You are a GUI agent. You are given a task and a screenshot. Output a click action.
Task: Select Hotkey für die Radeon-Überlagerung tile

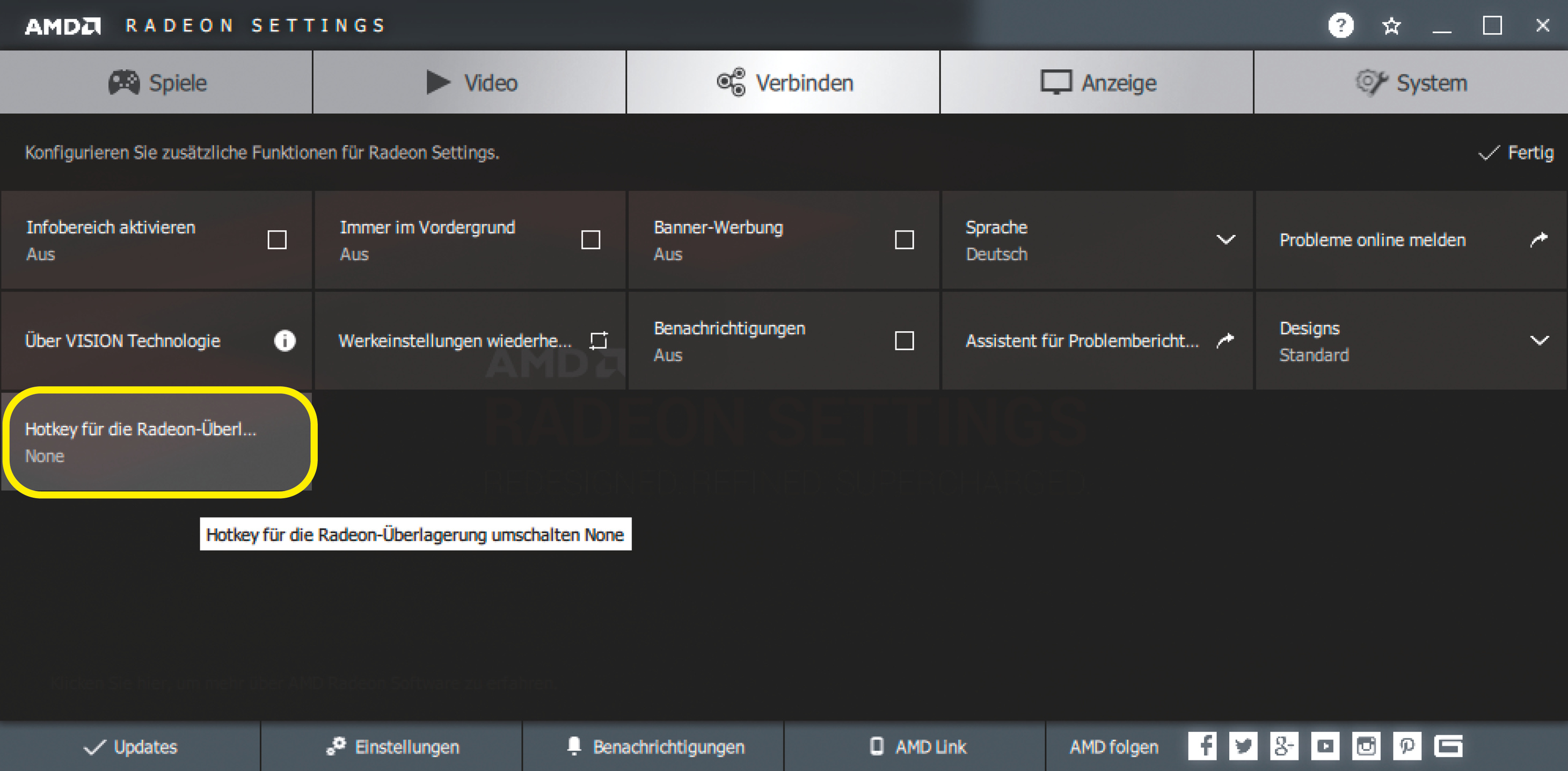[x=157, y=442]
